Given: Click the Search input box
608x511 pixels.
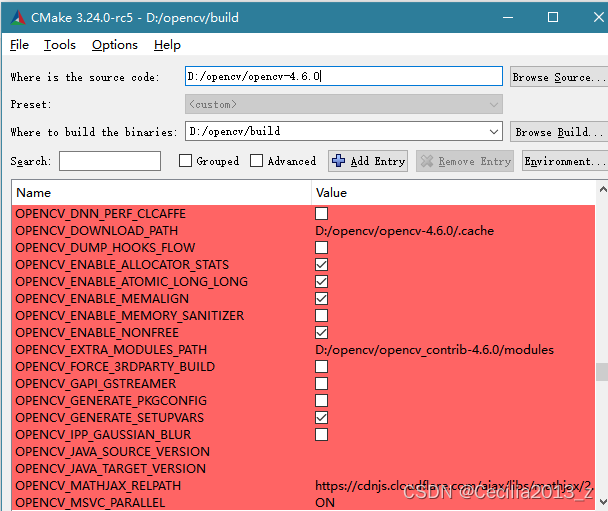Looking at the screenshot, I should (x=110, y=161).
